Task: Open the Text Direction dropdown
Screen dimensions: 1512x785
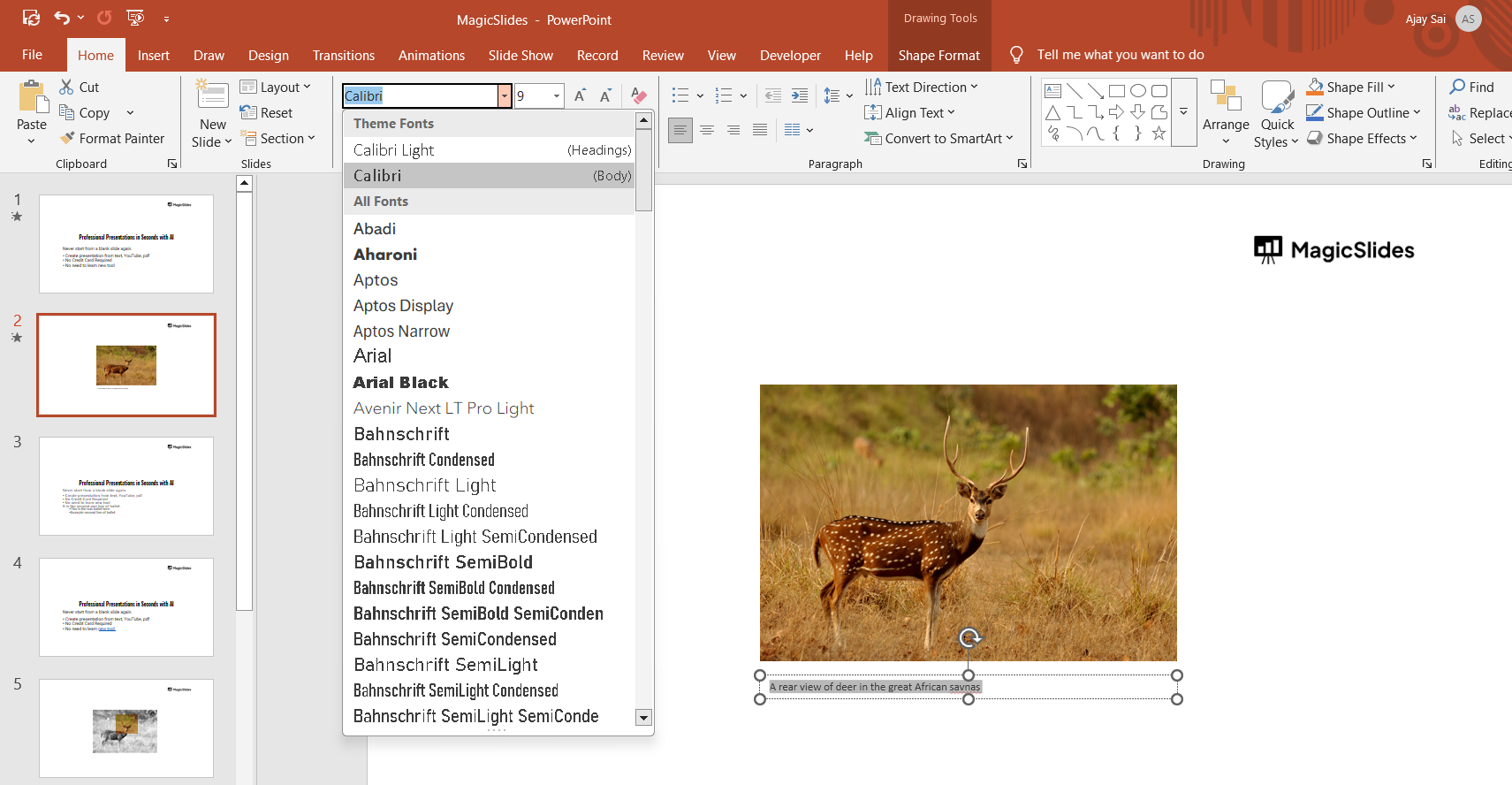Action: [924, 87]
